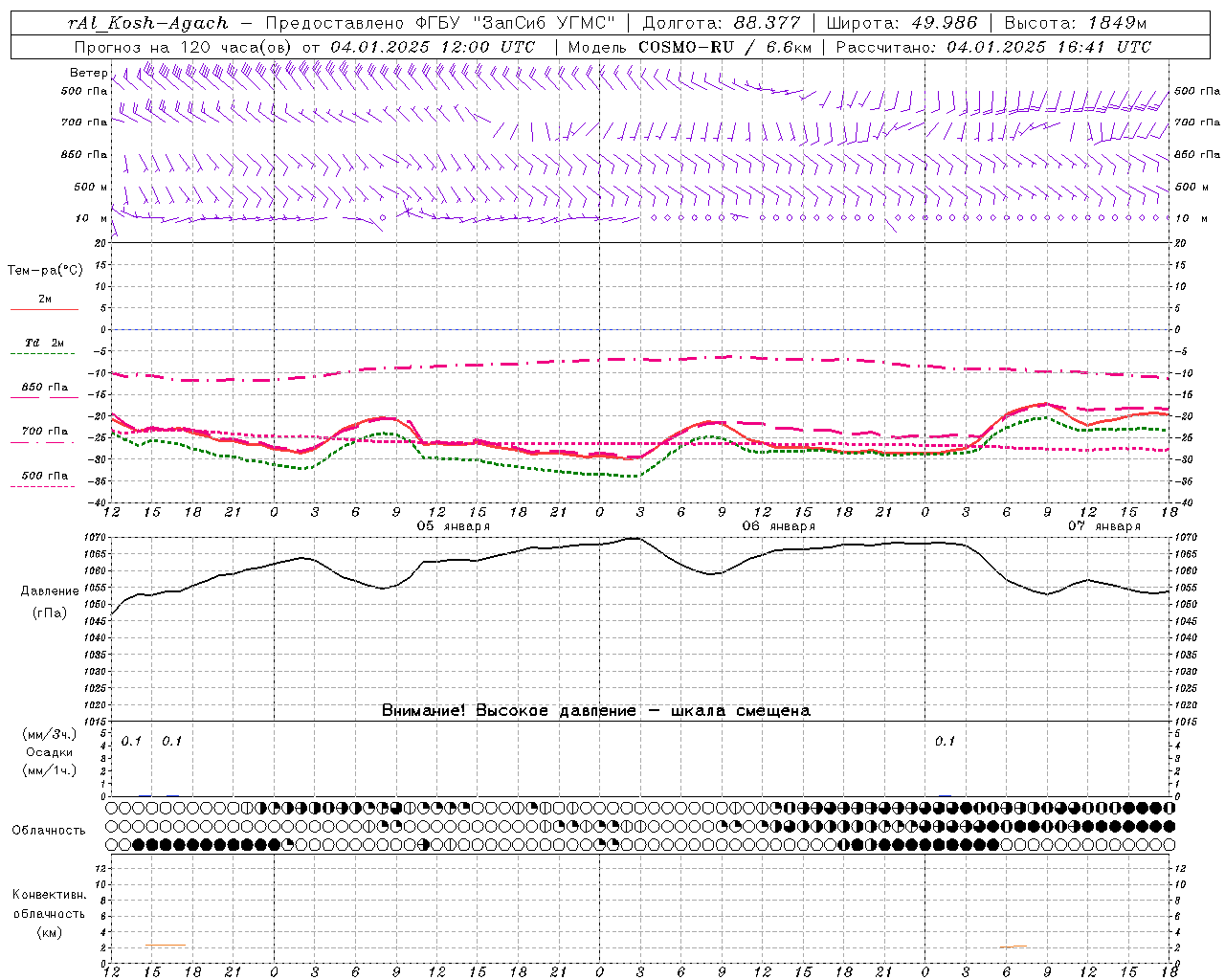Select the 2м temperature legend entry

tap(45, 300)
